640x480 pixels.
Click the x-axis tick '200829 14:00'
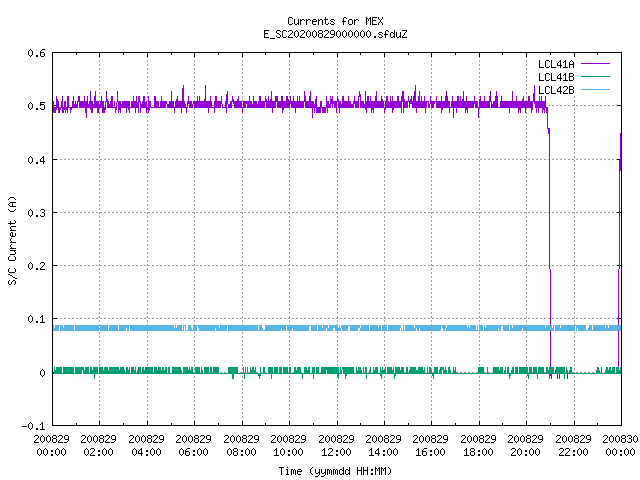coord(383,445)
